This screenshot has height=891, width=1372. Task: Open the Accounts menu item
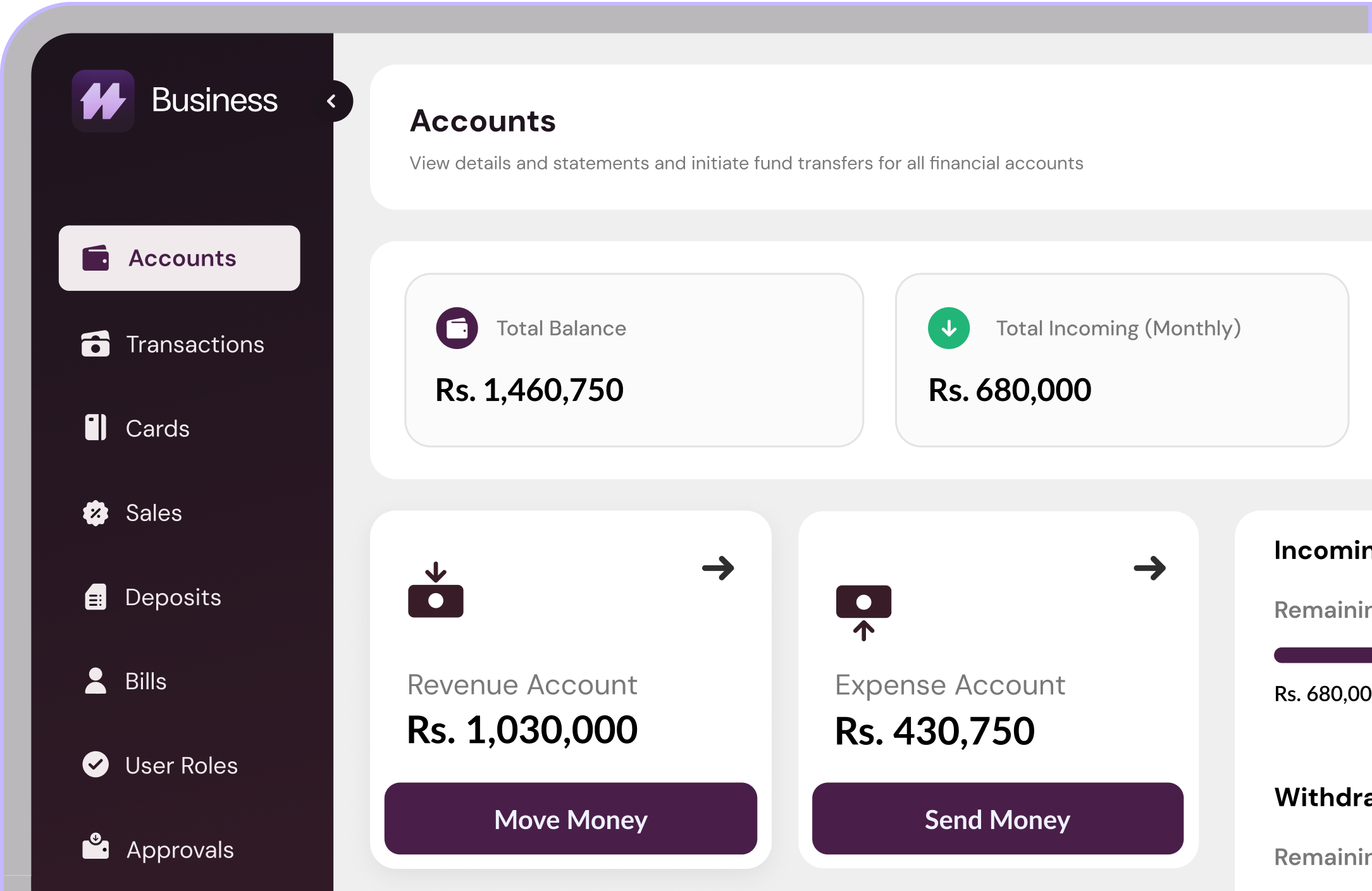[x=180, y=258]
